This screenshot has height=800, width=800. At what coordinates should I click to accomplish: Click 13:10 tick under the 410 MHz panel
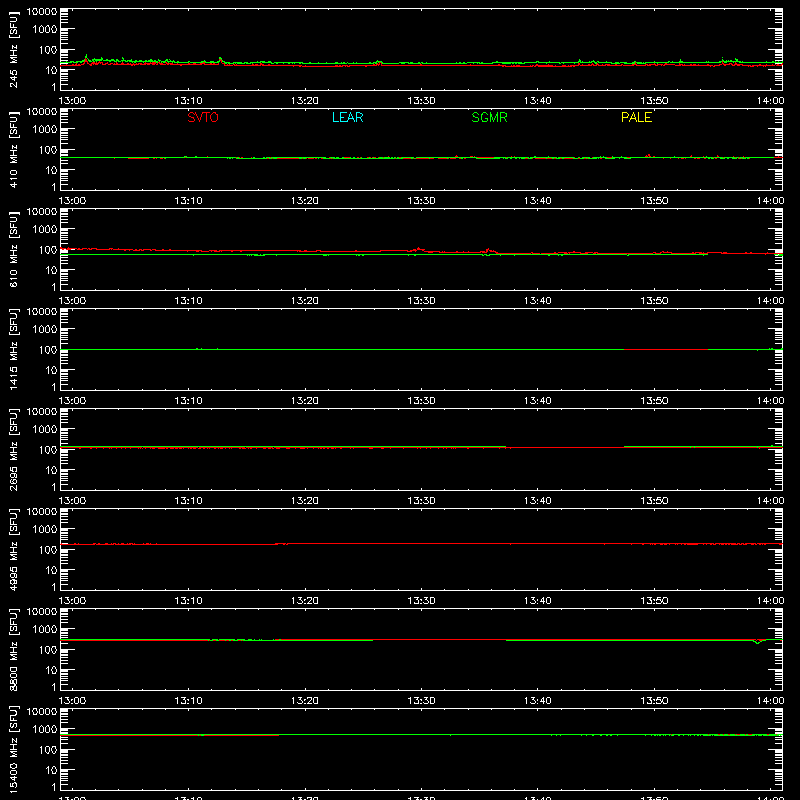[x=188, y=201]
